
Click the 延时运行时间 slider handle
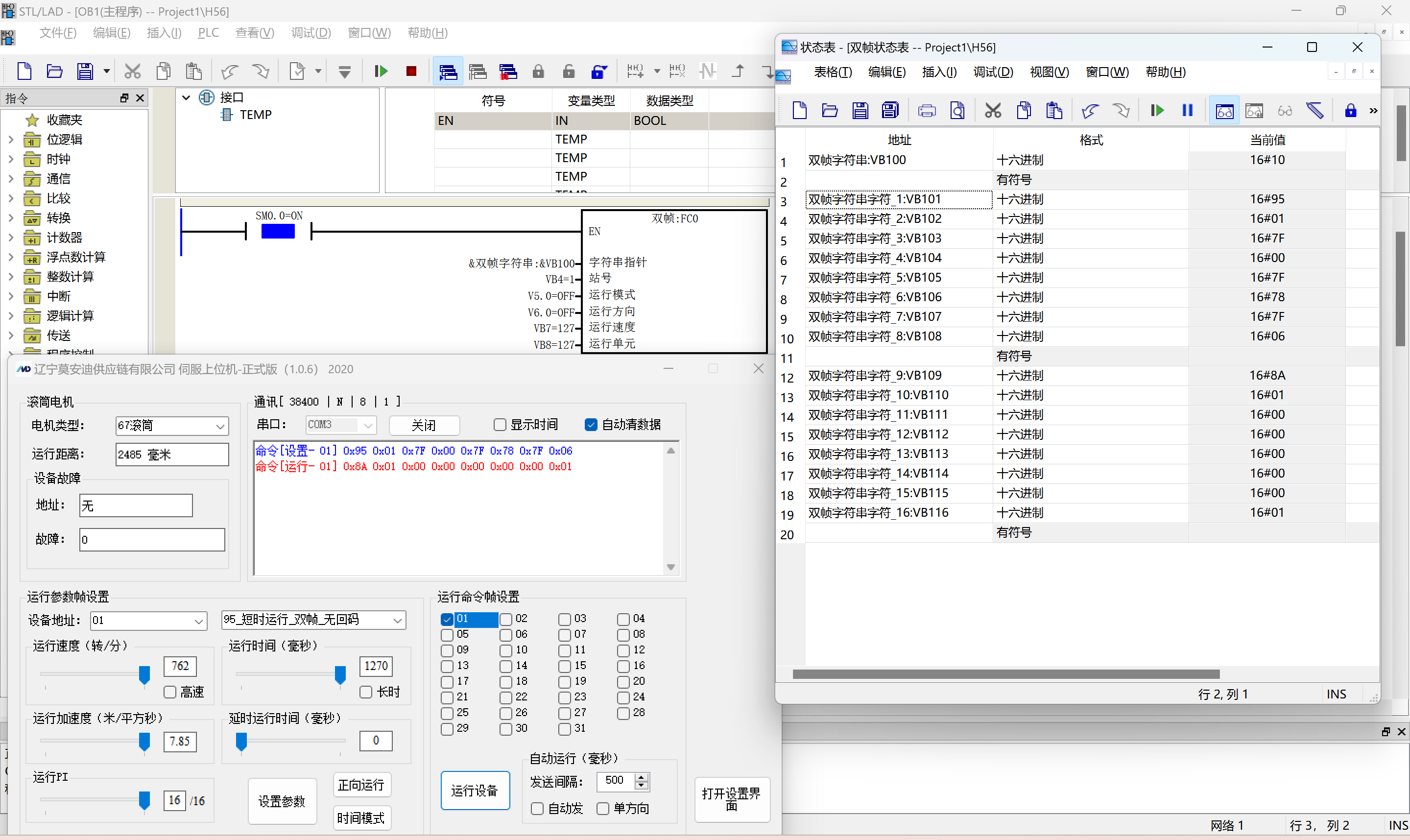click(x=241, y=742)
